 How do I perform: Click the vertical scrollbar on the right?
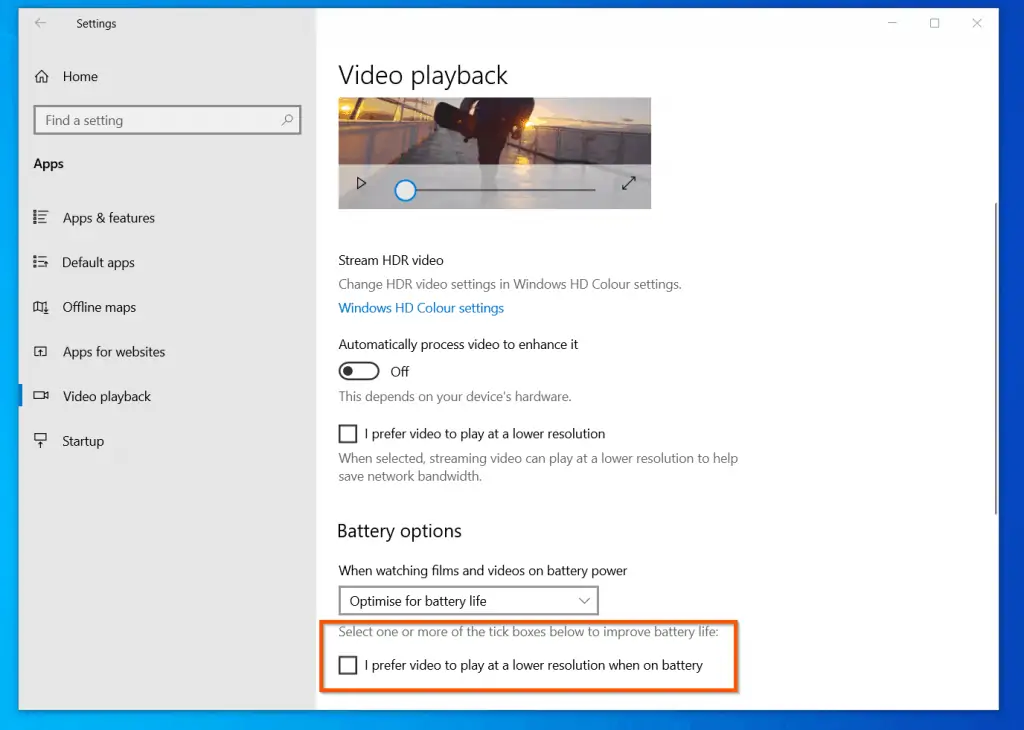click(994, 360)
